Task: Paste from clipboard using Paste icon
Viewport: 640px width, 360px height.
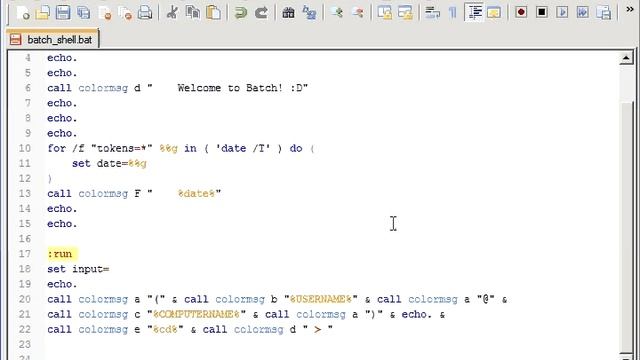Action: [213, 13]
